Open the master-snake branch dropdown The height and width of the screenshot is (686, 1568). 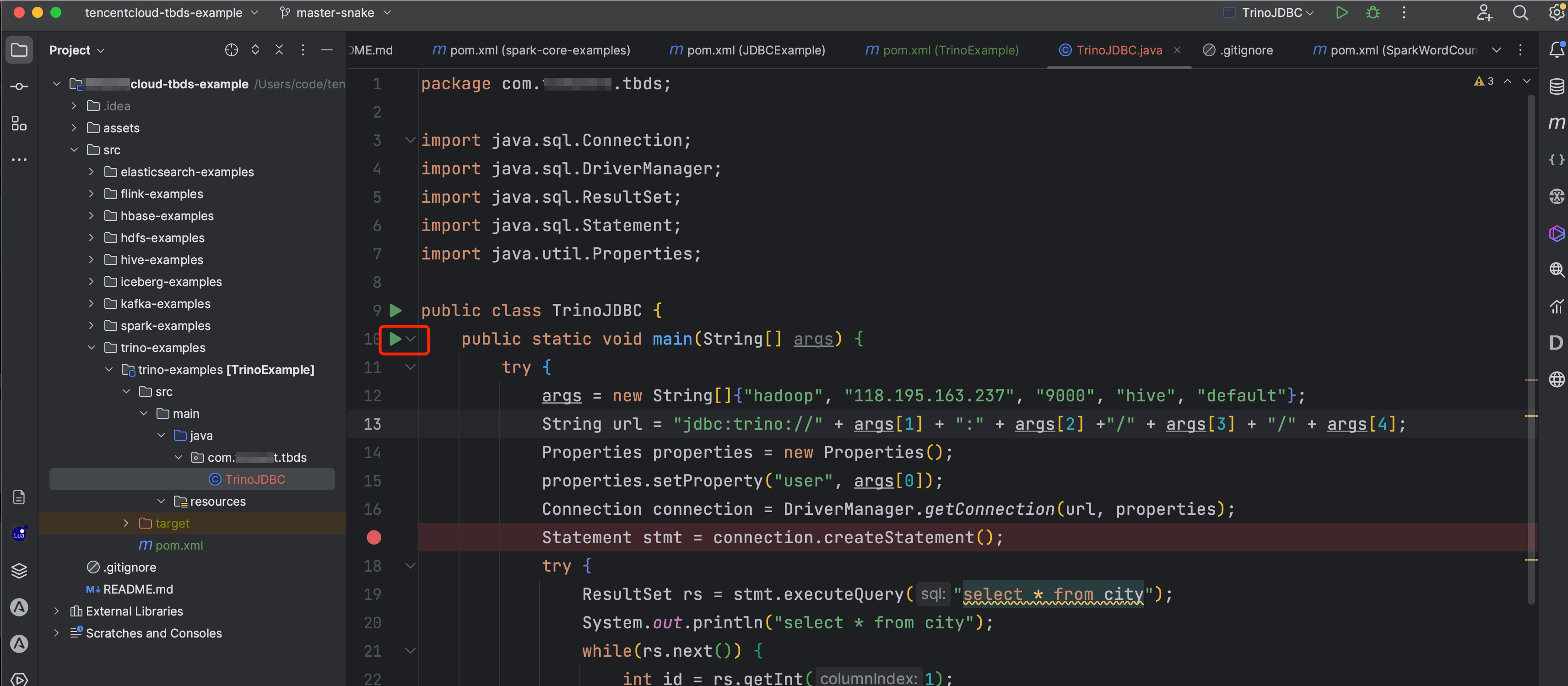tap(335, 13)
